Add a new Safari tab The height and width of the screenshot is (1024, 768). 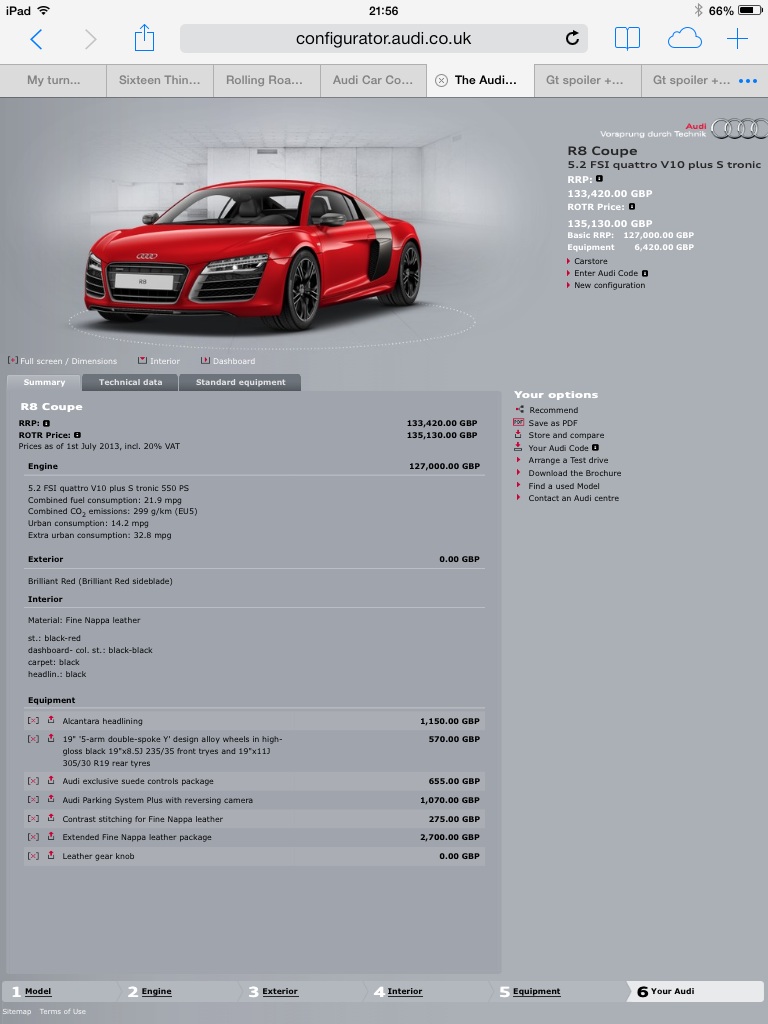pos(737,39)
